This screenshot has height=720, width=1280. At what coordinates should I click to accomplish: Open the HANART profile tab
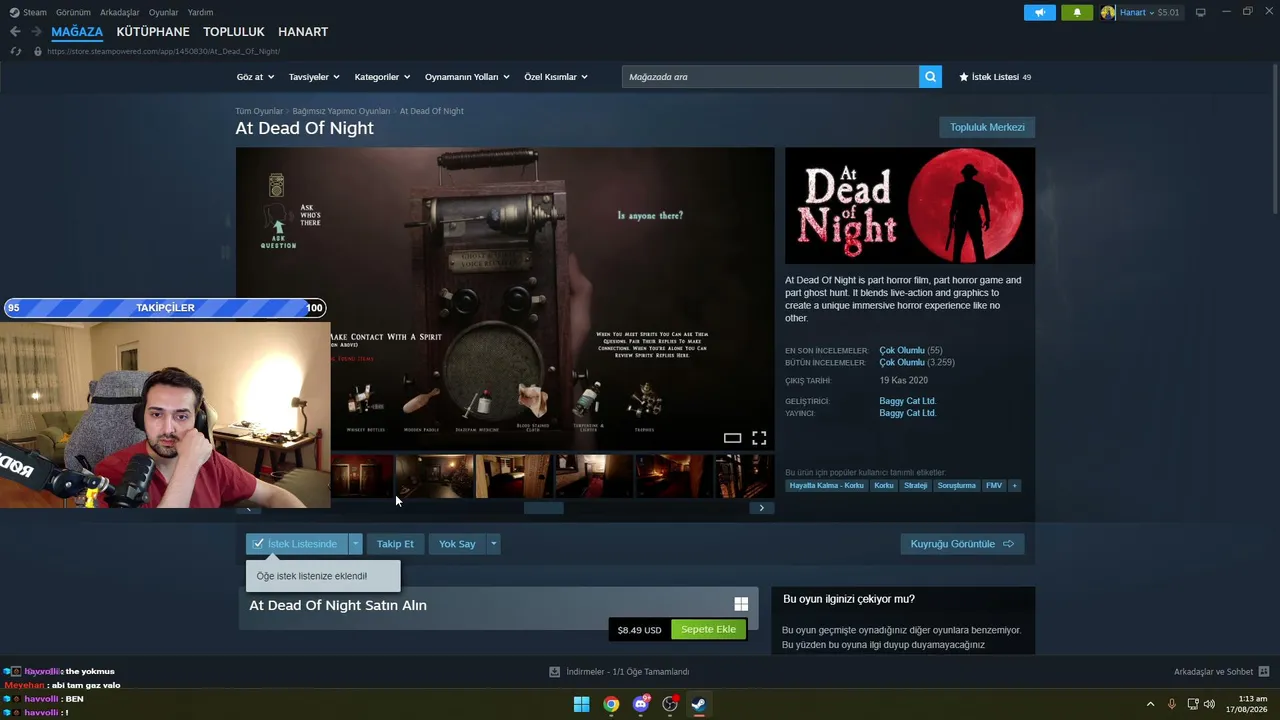click(303, 32)
